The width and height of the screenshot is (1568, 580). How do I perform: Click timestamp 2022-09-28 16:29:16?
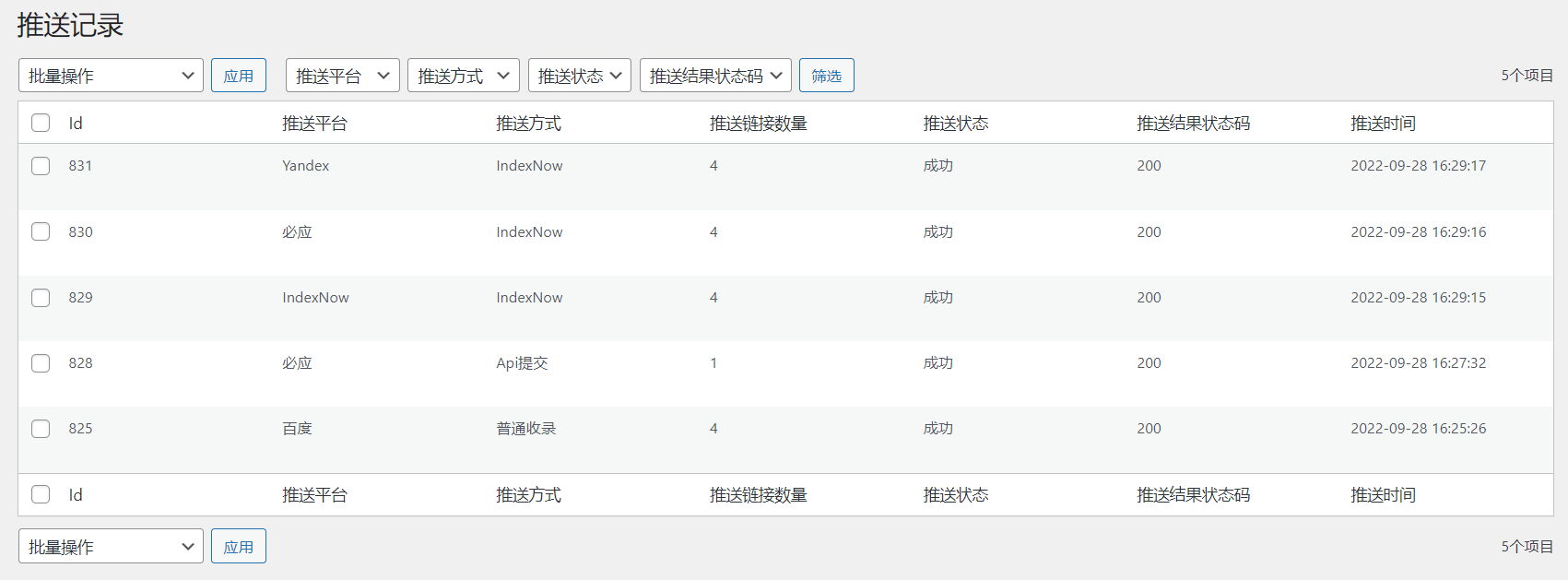point(1419,231)
